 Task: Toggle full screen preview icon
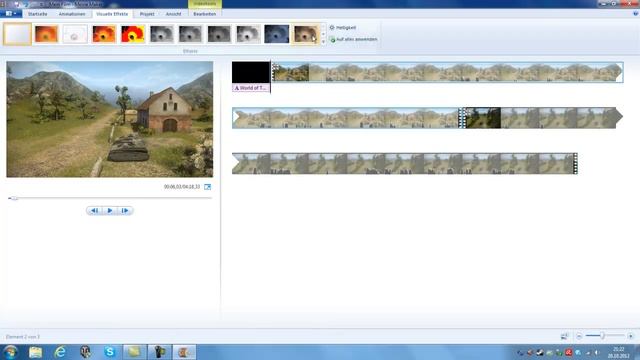(207, 187)
